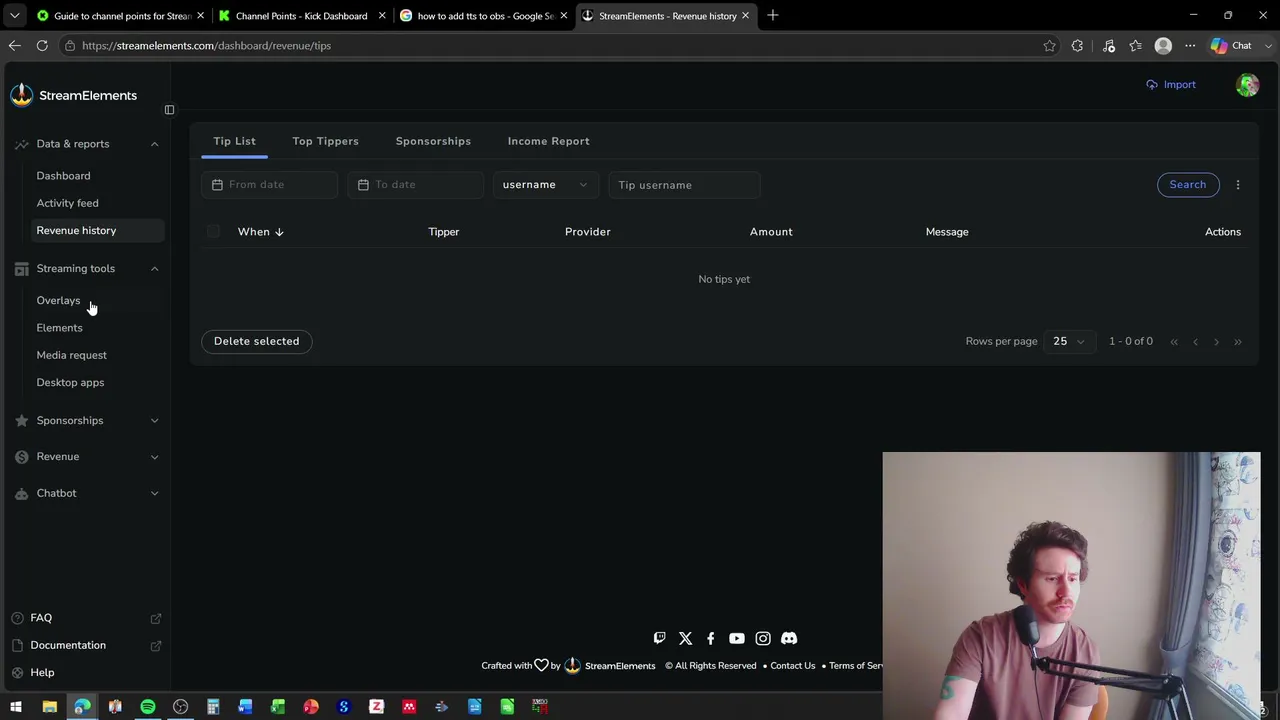This screenshot has height=720, width=1280.
Task: Expand the Chatbot sidebar section
Action: [x=154, y=493]
